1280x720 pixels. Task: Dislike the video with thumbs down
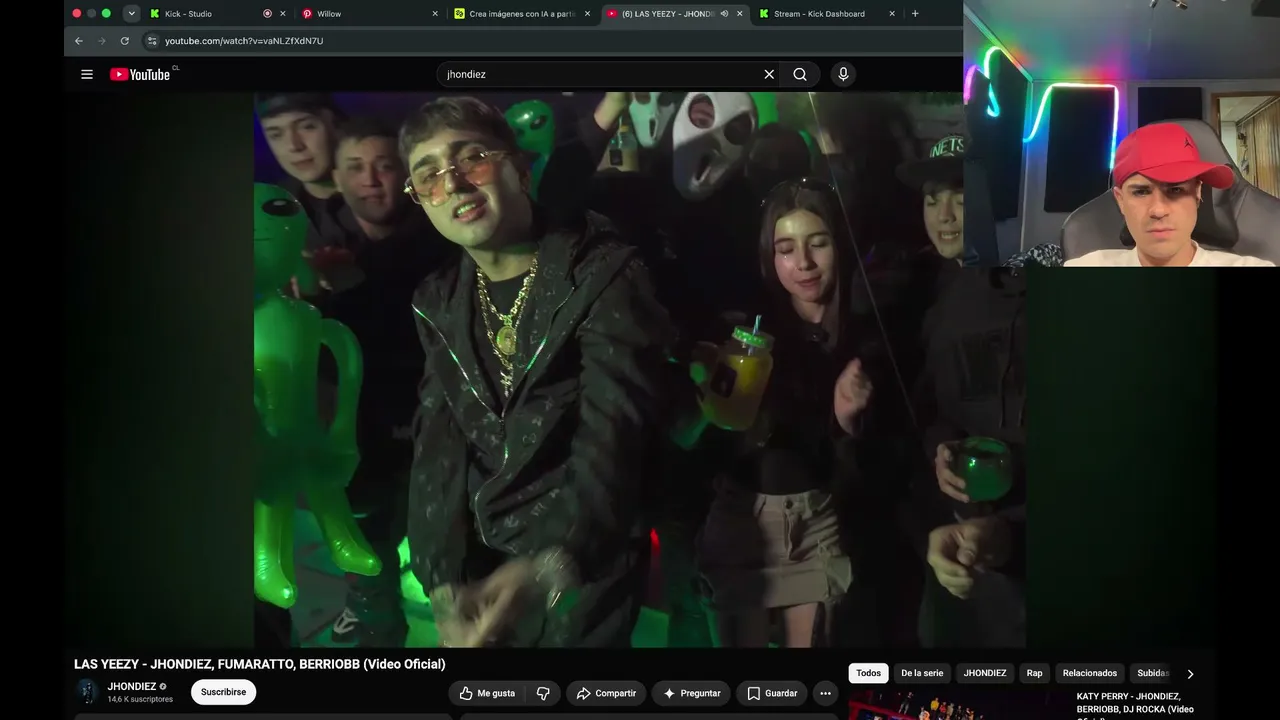point(543,693)
